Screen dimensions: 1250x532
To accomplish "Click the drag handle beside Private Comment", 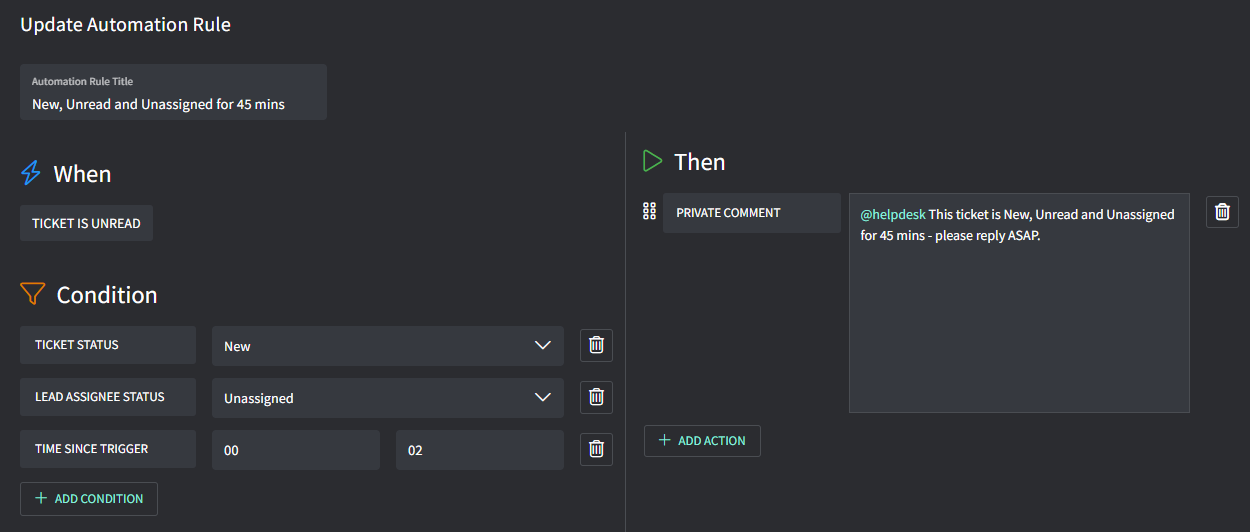I will (x=649, y=211).
